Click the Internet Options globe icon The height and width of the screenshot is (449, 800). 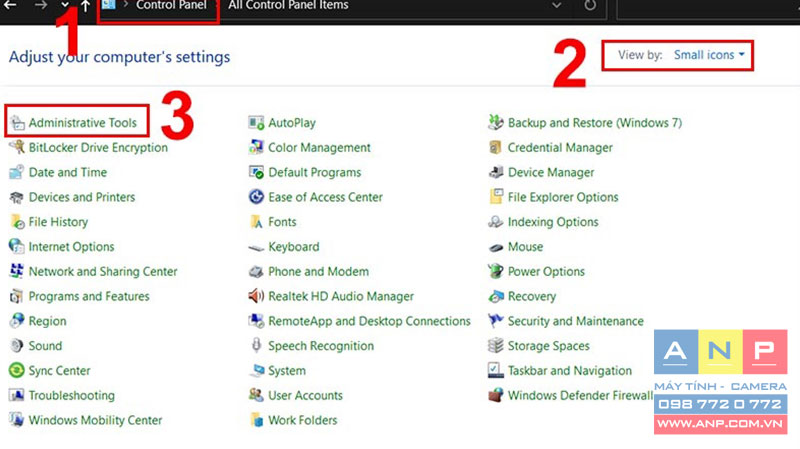pyautogui.click(x=16, y=247)
